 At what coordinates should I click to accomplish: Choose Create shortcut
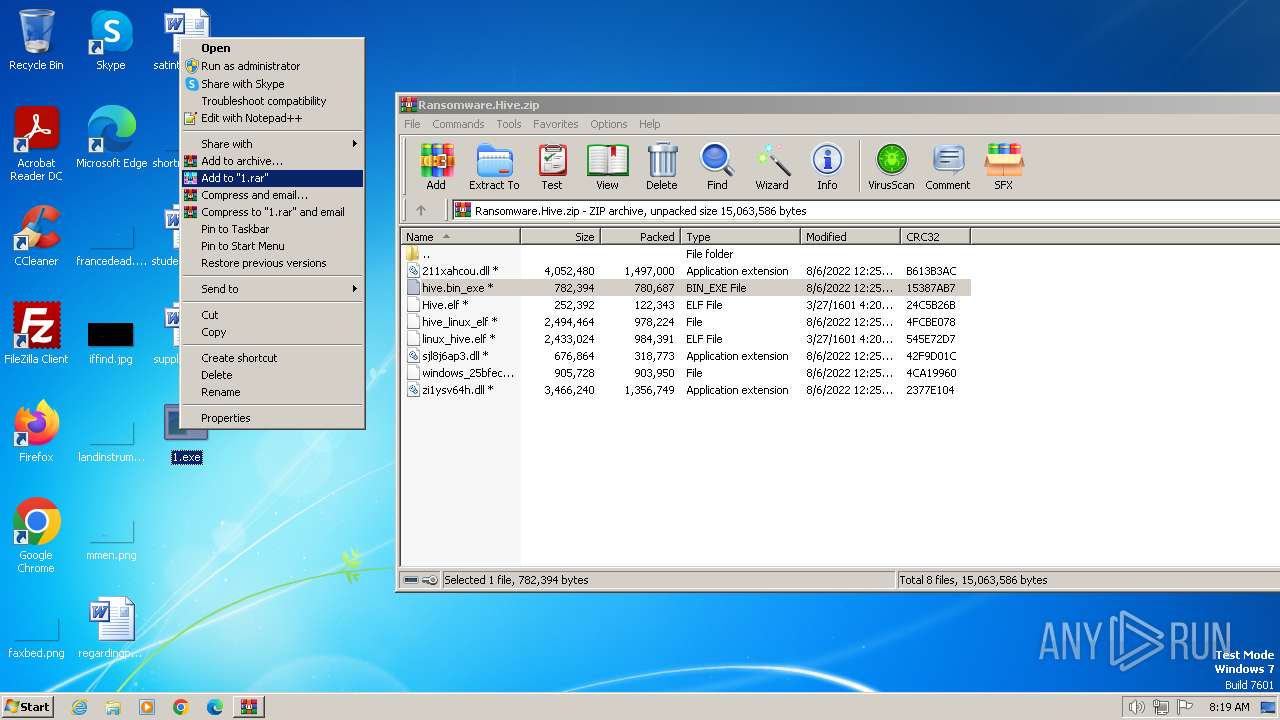pyautogui.click(x=272, y=358)
